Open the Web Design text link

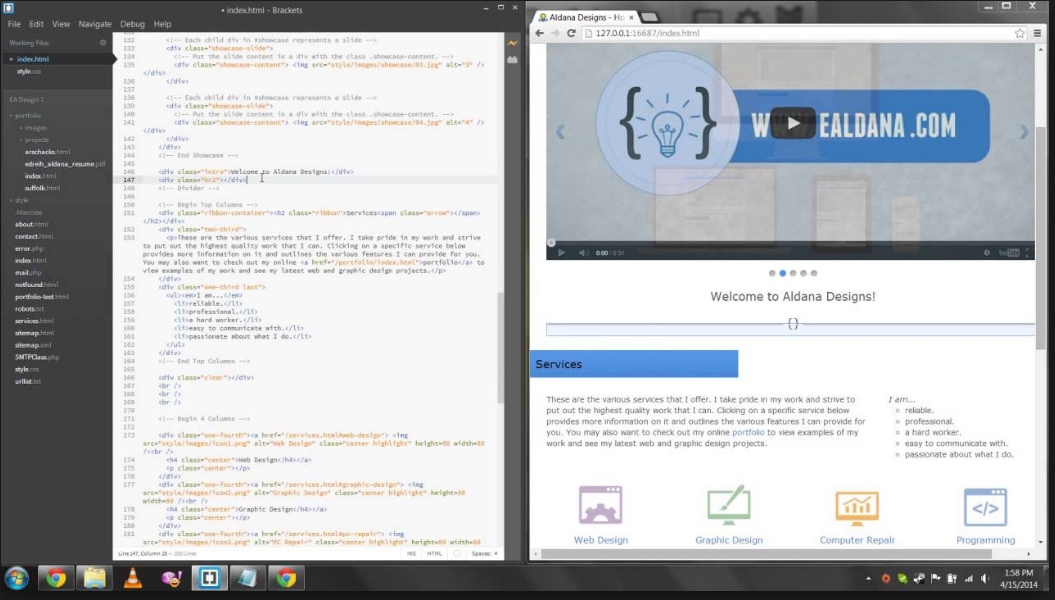tap(601, 540)
